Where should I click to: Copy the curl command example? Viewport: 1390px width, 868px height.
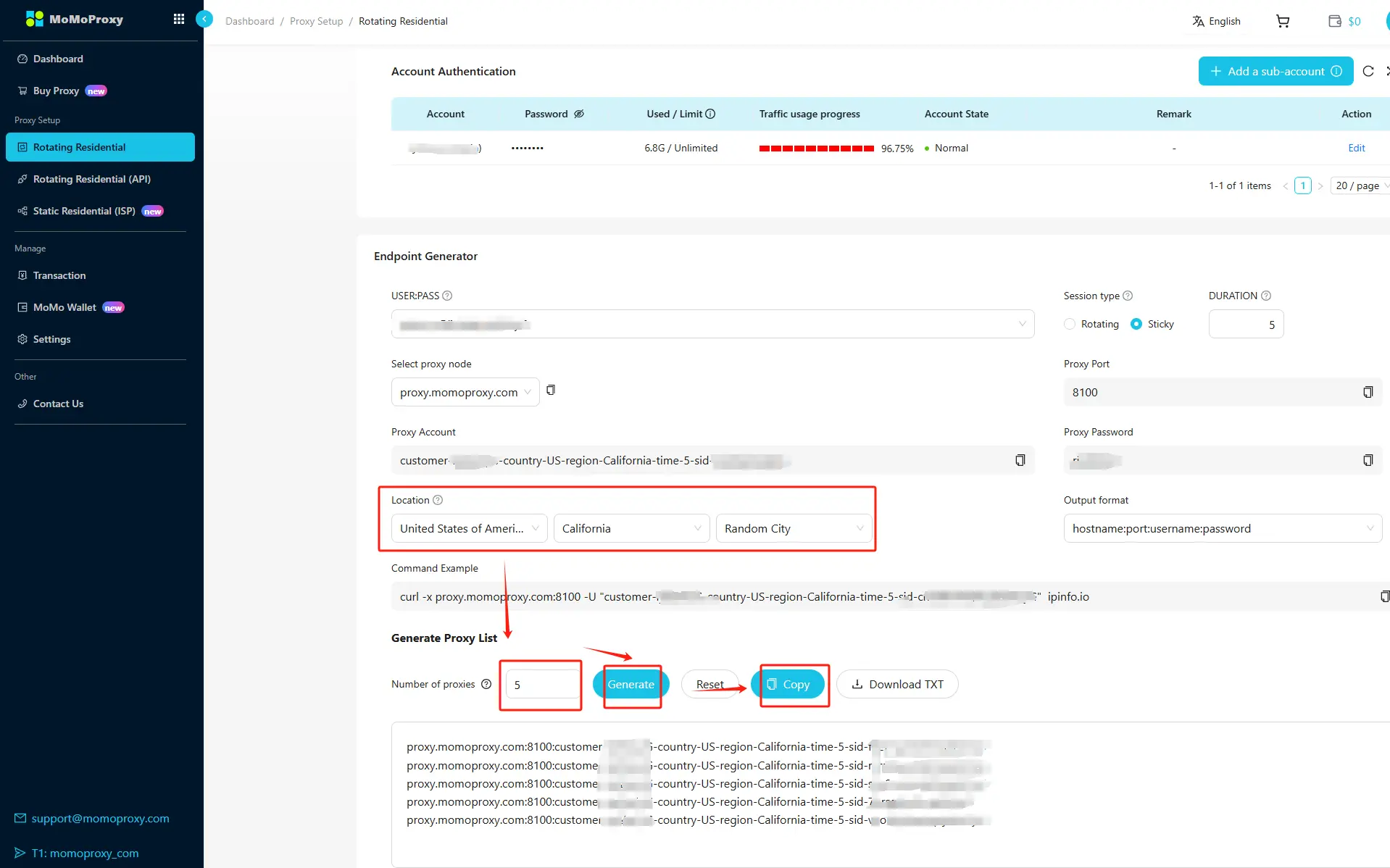[1384, 596]
